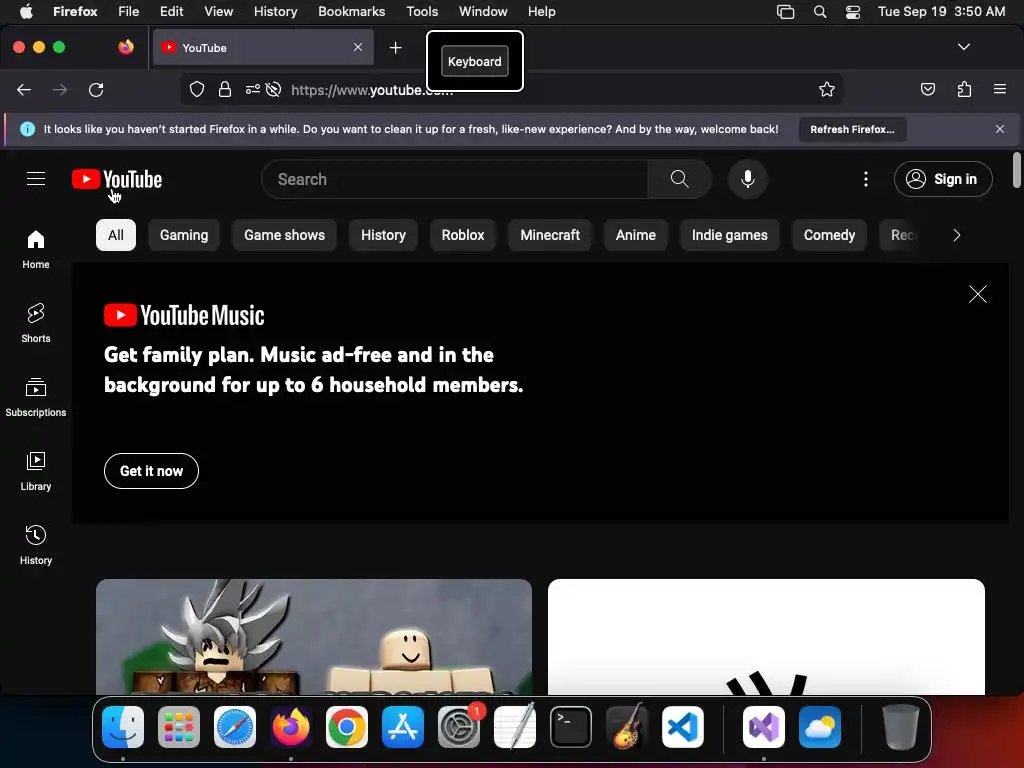Open the Window menu
Image resolution: width=1024 pixels, height=768 pixels.
coord(483,11)
